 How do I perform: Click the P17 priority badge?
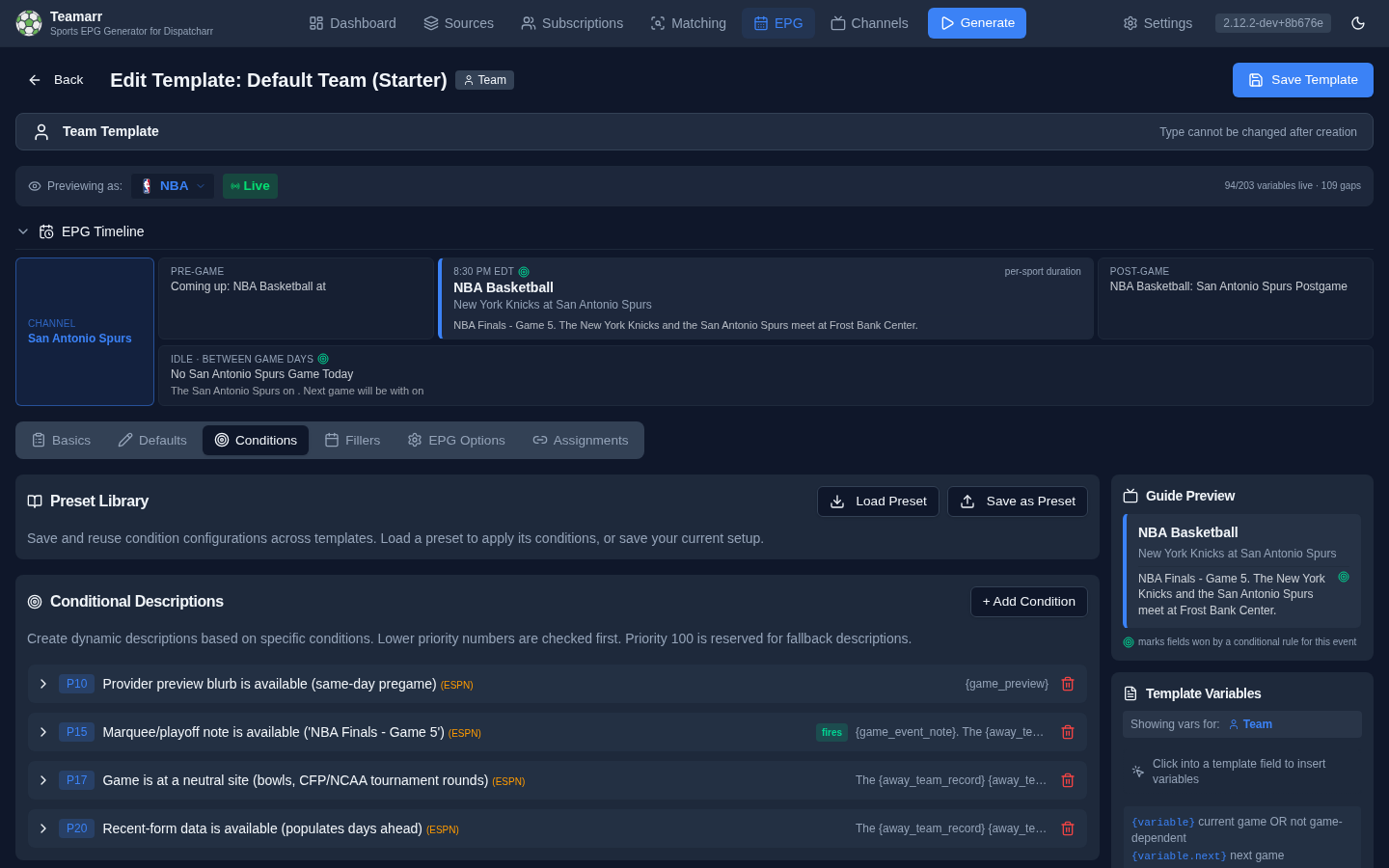pyautogui.click(x=76, y=780)
